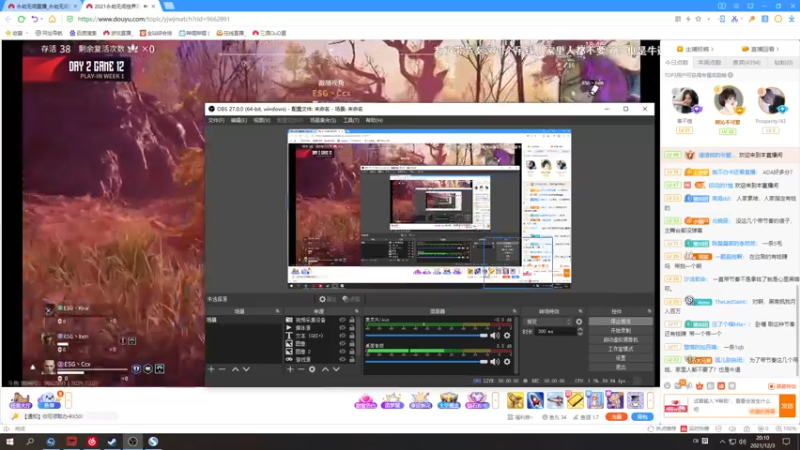Toggle visibility of 媒体源 source
Image resolution: width=800 pixels, height=450 pixels.
pyautogui.click(x=342, y=328)
